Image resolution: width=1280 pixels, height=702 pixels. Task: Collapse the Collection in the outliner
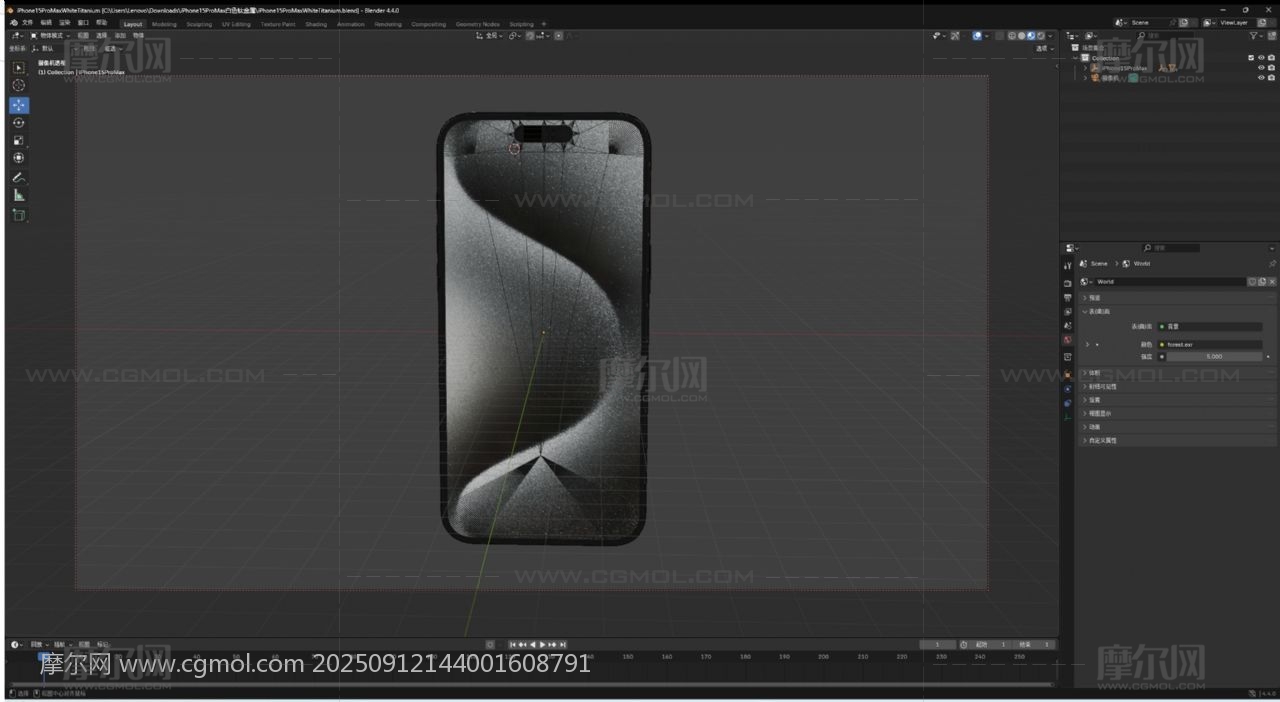pos(1075,58)
